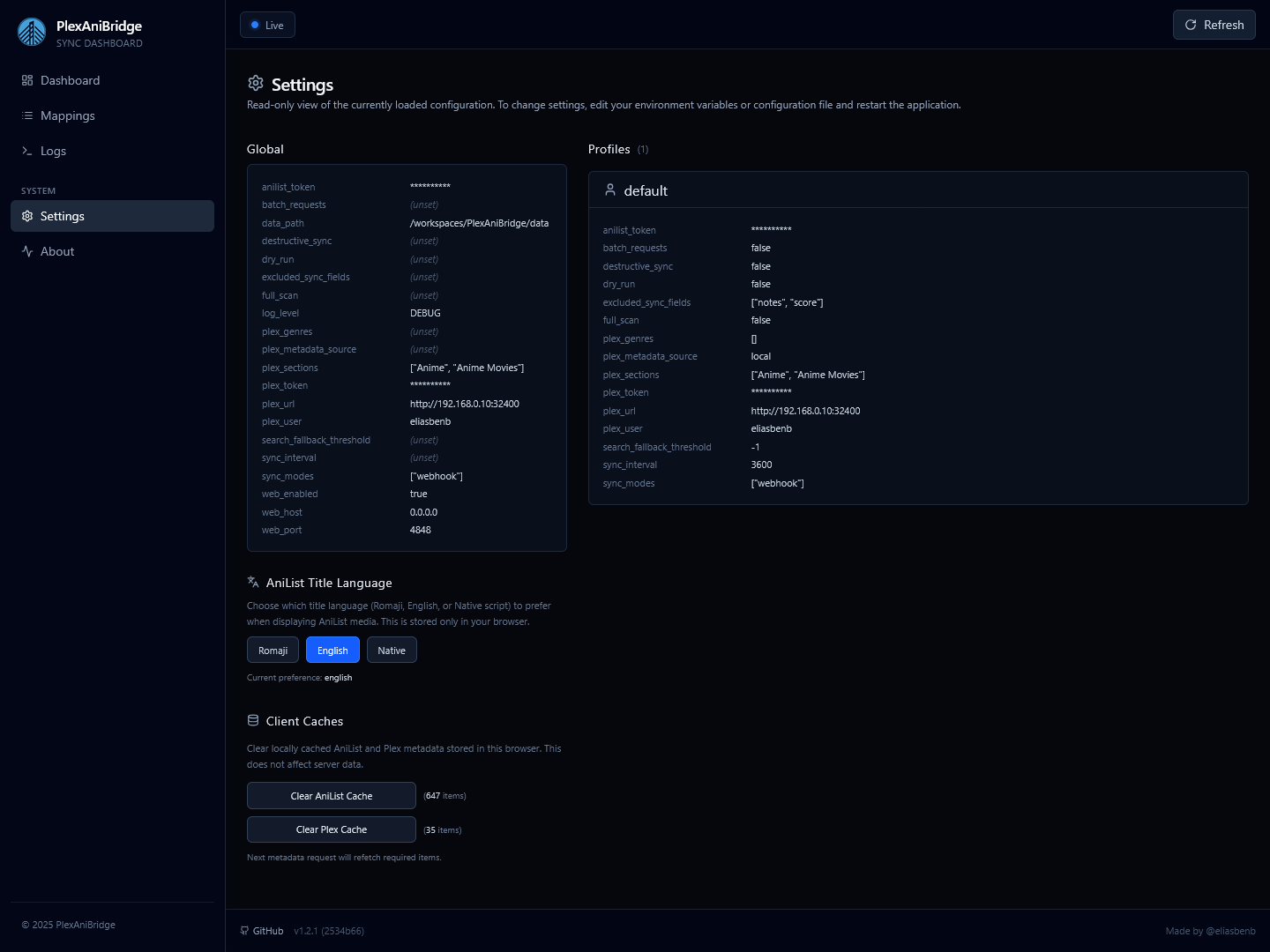Viewport: 1270px width, 952px height.
Task: Click the circular arrow icon in Refresh button
Action: tap(1191, 25)
